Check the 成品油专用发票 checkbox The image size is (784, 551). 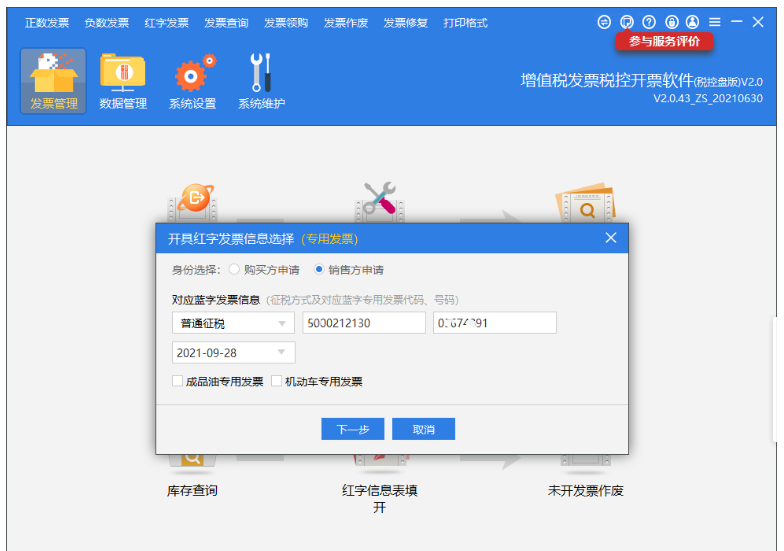tap(178, 381)
